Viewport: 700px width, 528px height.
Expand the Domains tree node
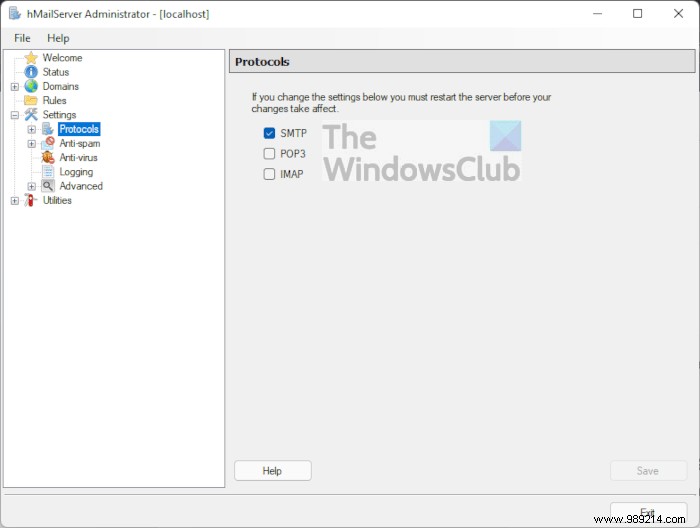tap(15, 87)
